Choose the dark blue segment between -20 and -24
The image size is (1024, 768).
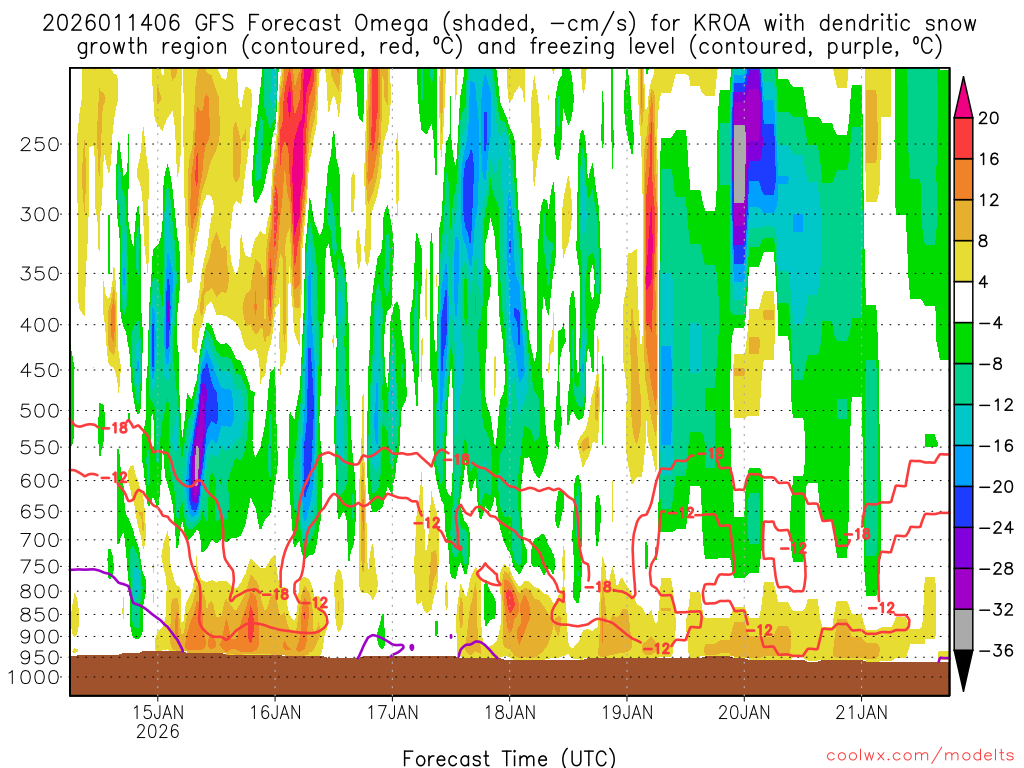[x=963, y=507]
